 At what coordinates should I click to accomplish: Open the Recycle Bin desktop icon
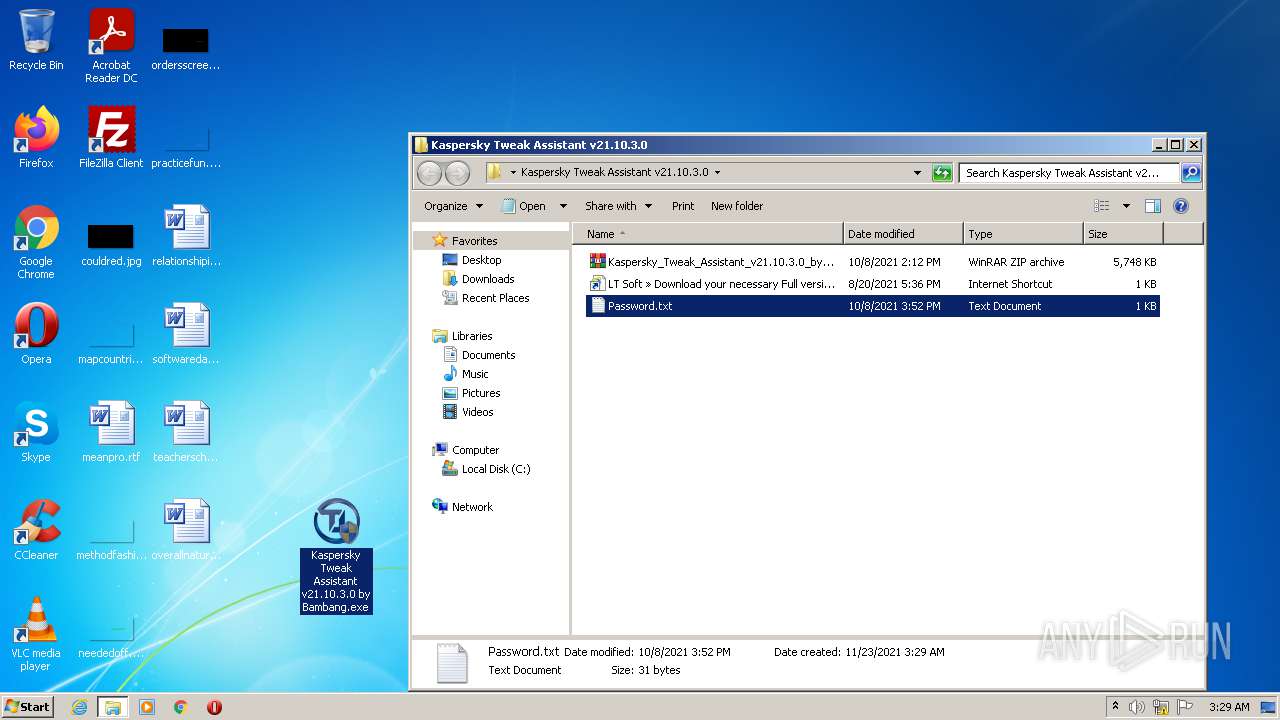pos(36,40)
